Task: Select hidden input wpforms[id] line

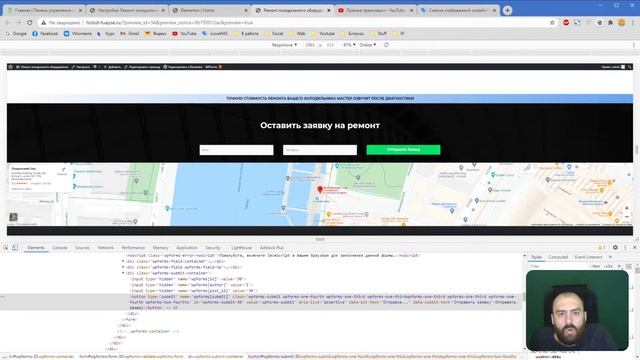Action: point(187,279)
